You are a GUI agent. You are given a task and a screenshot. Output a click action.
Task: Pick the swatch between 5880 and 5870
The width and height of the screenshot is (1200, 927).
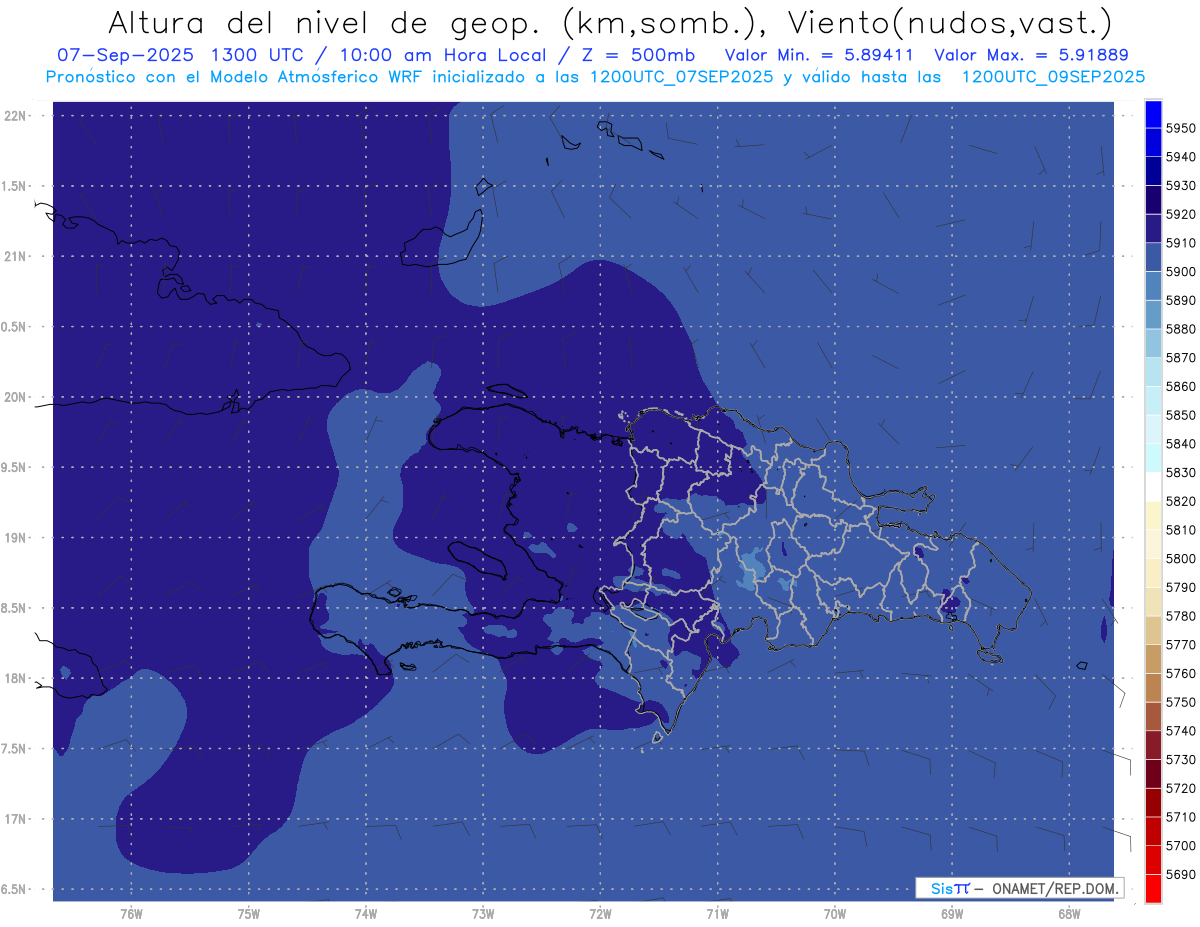[x=1153, y=343]
